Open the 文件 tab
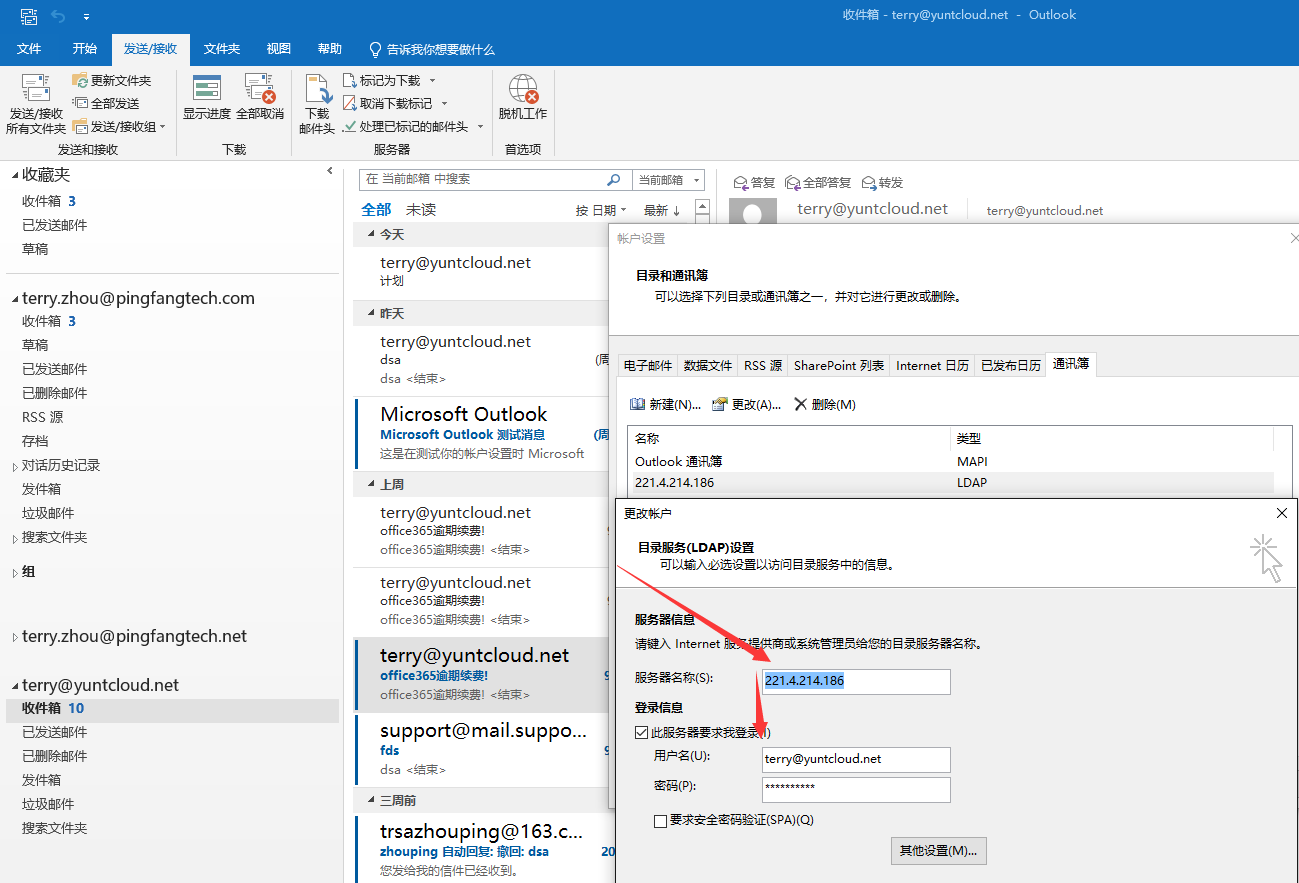This screenshot has width=1299, height=883. click(x=29, y=49)
